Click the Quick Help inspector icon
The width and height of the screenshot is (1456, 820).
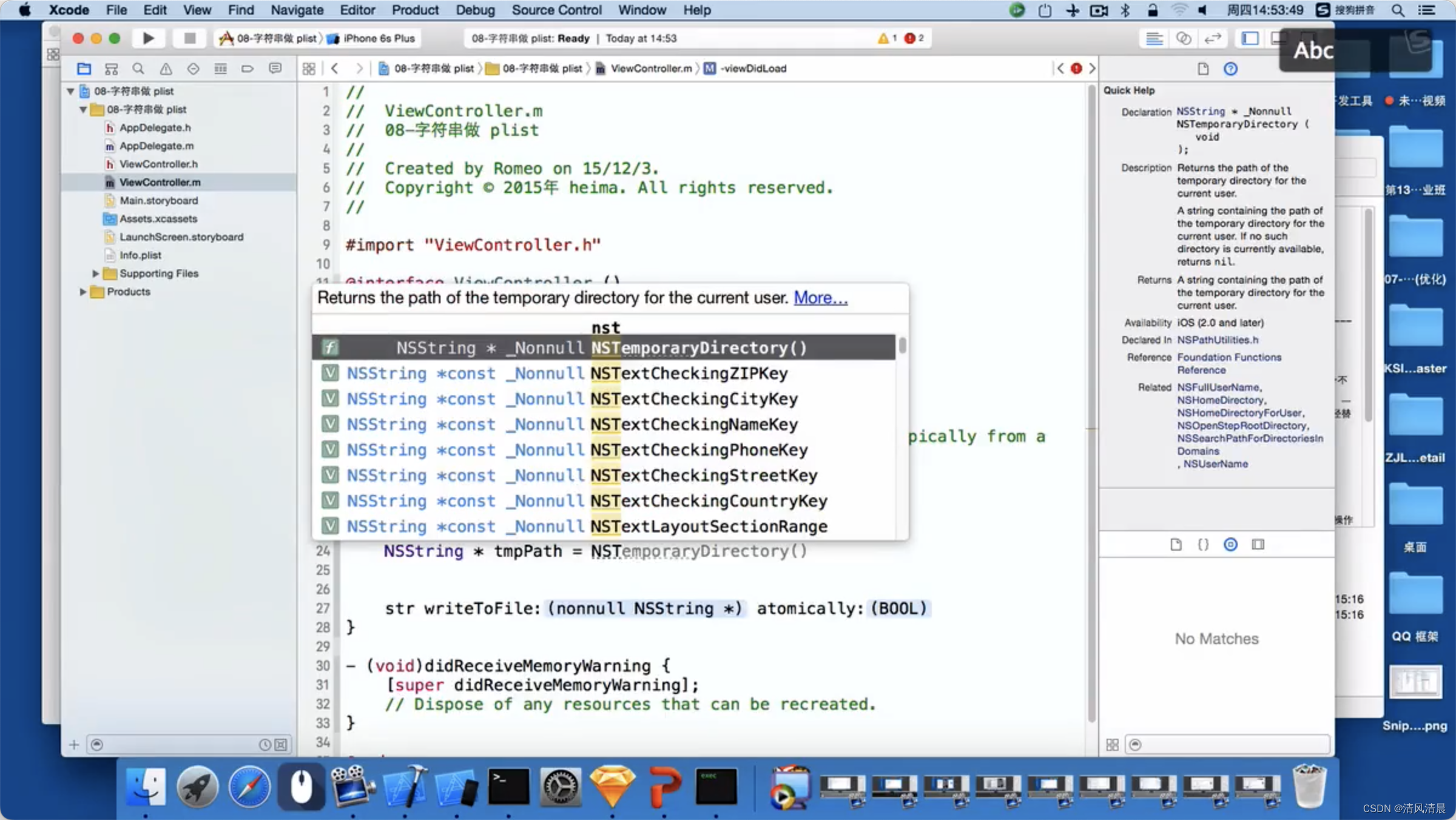[1230, 67]
